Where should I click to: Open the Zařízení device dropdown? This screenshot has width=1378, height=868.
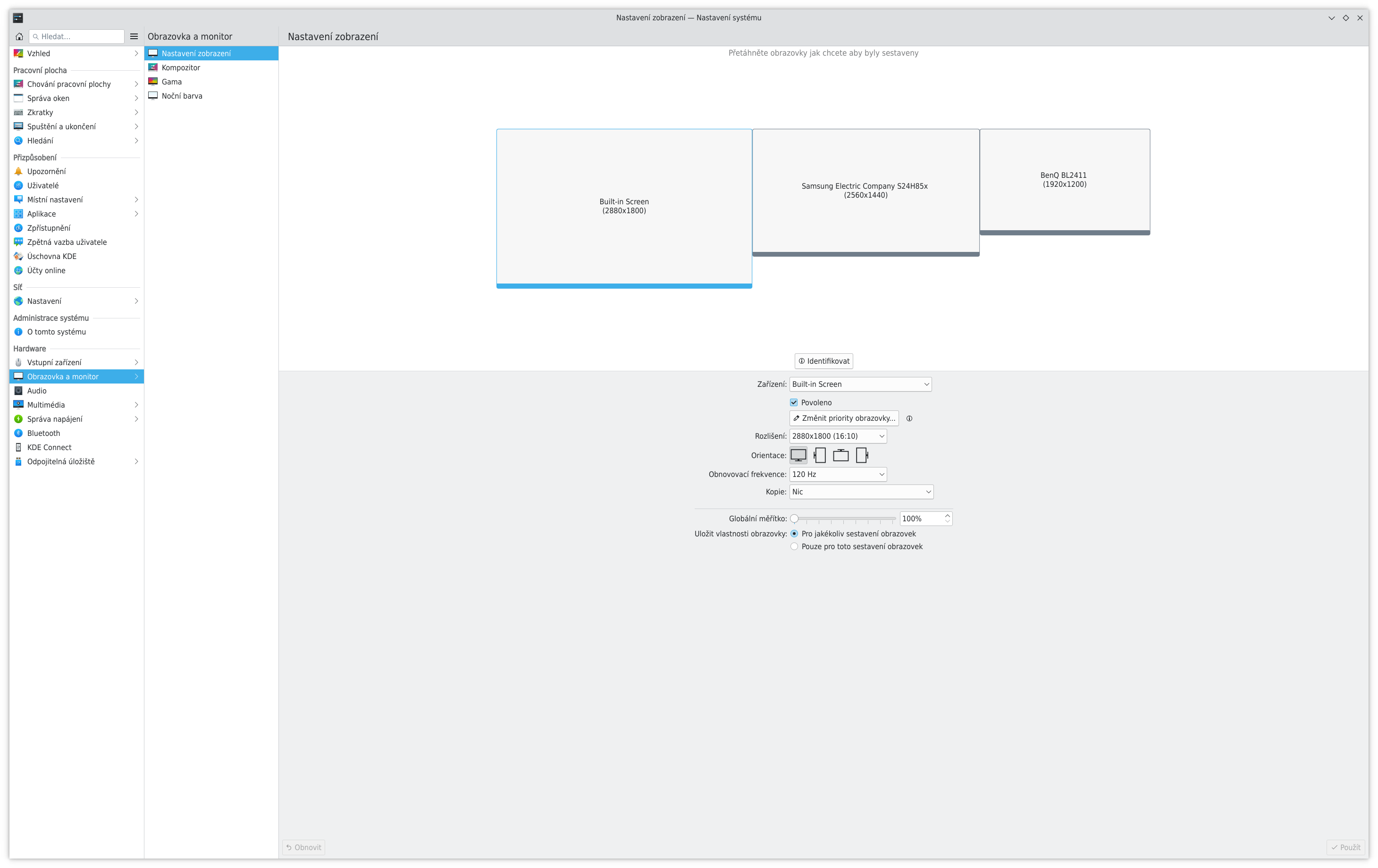(x=860, y=384)
